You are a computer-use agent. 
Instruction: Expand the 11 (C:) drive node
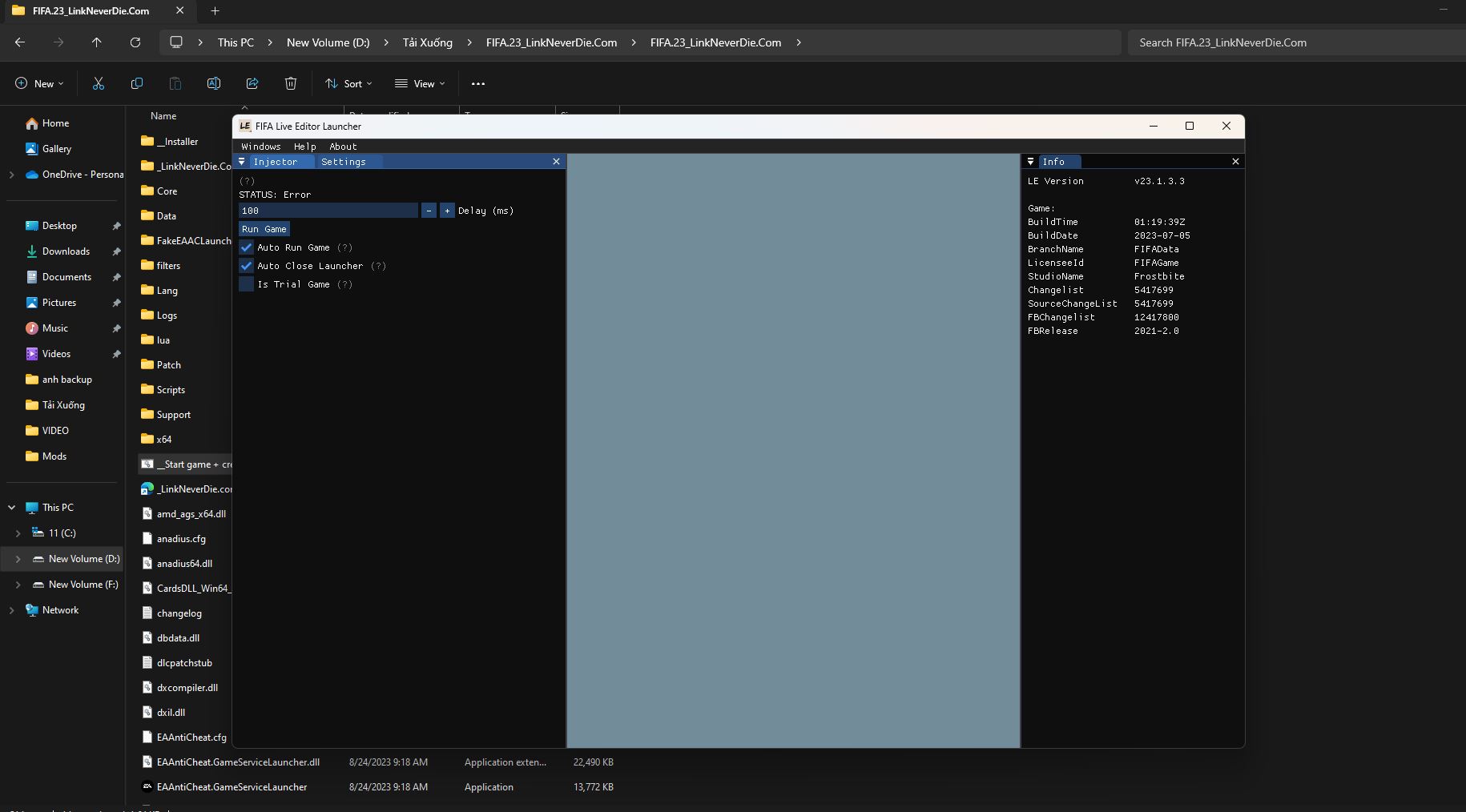coord(18,533)
